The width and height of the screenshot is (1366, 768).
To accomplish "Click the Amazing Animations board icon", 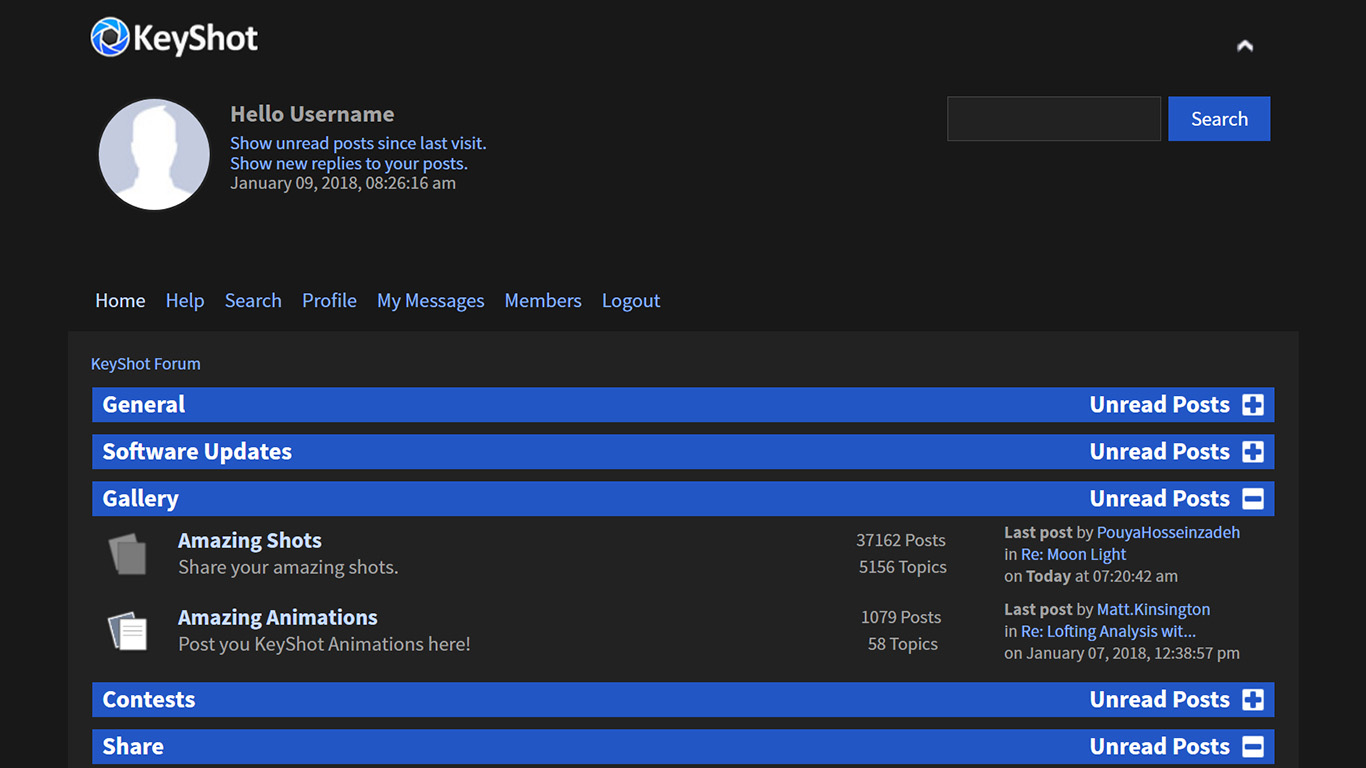I will click(x=127, y=630).
